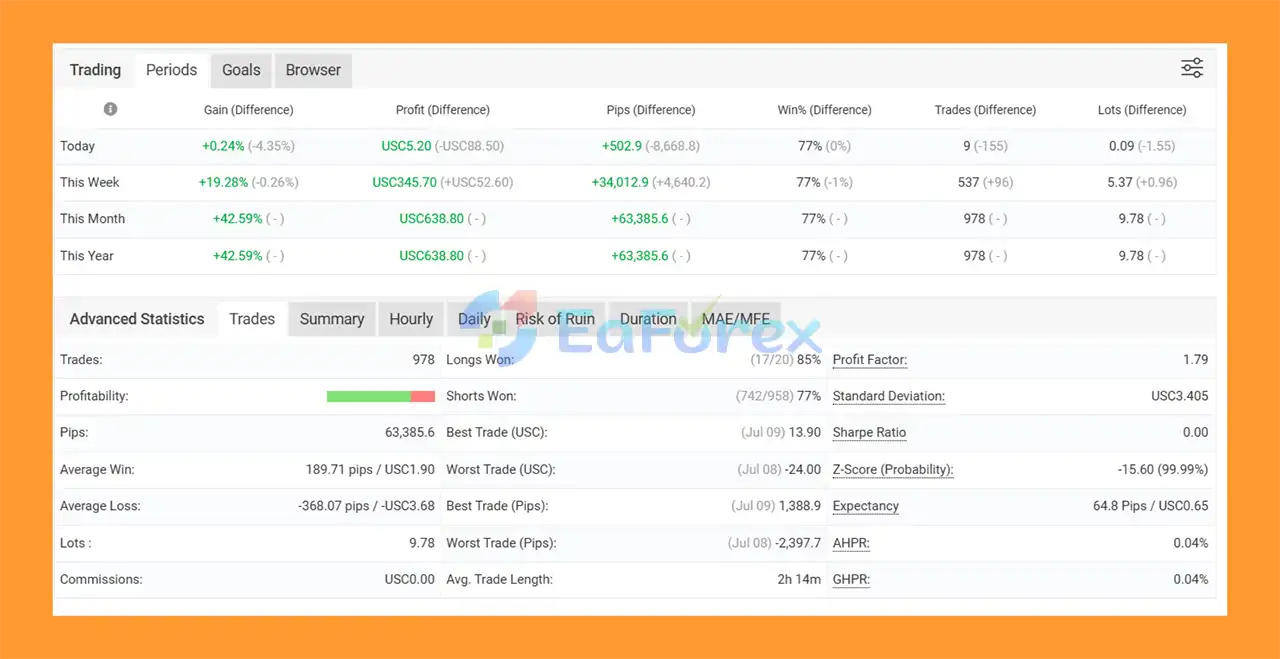Click the AHPR label
This screenshot has height=659, width=1280.
851,543
